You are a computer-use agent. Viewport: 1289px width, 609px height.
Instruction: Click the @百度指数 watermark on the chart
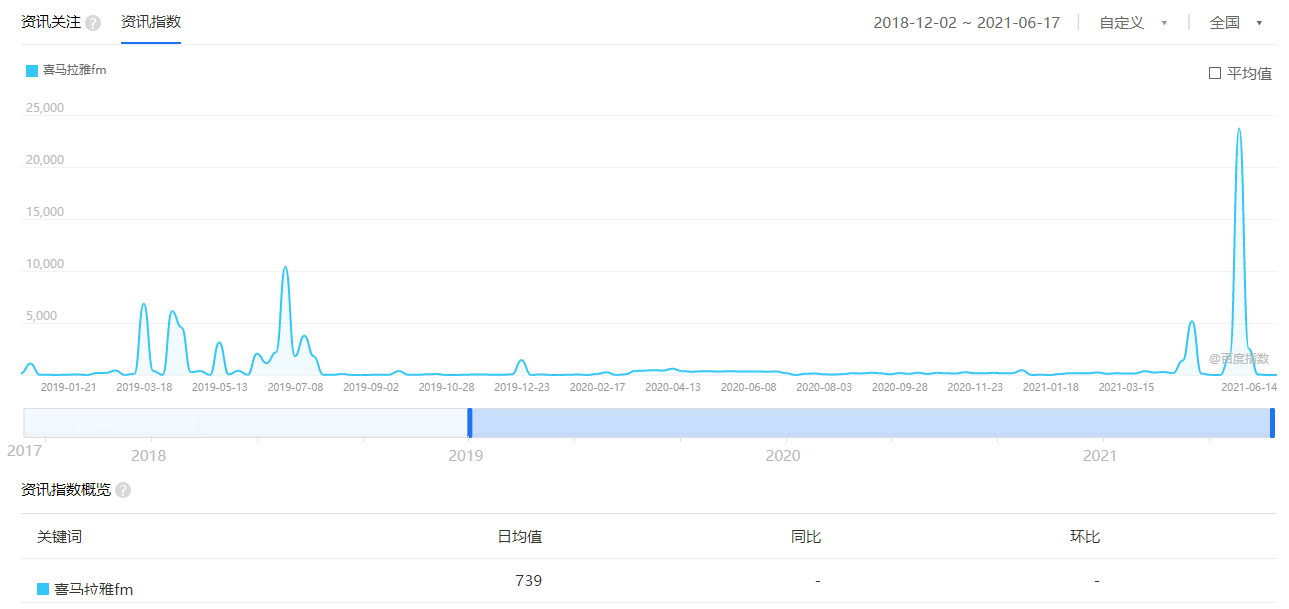(x=1239, y=358)
